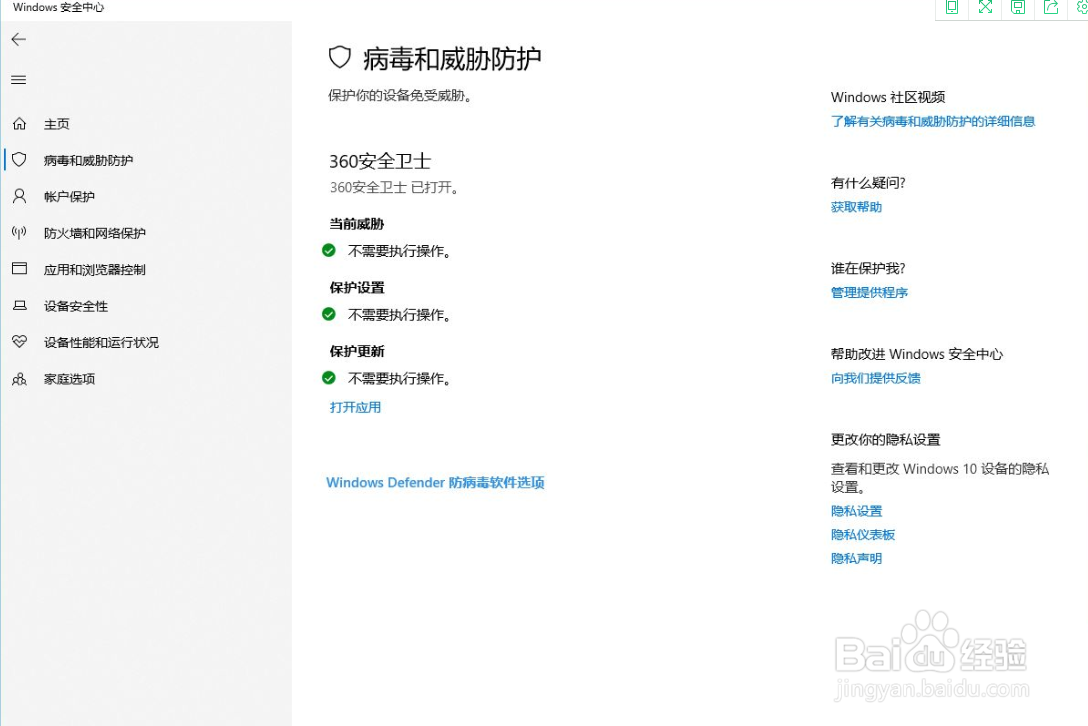Click the 360安全卫士 heading
This screenshot has width=1088, height=726.
click(x=380, y=162)
